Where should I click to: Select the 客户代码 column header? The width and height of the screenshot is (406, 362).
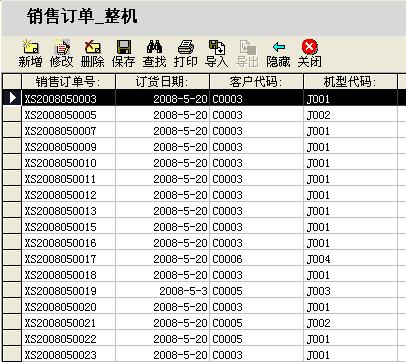tap(256, 82)
